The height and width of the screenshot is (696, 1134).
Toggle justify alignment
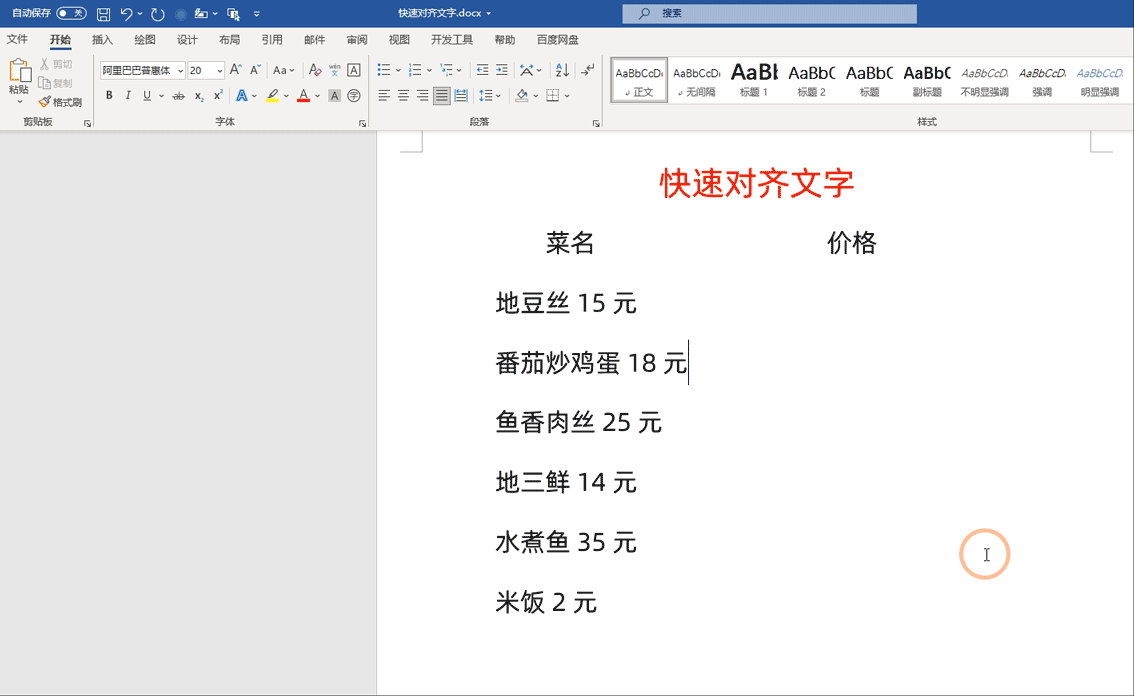pos(441,96)
